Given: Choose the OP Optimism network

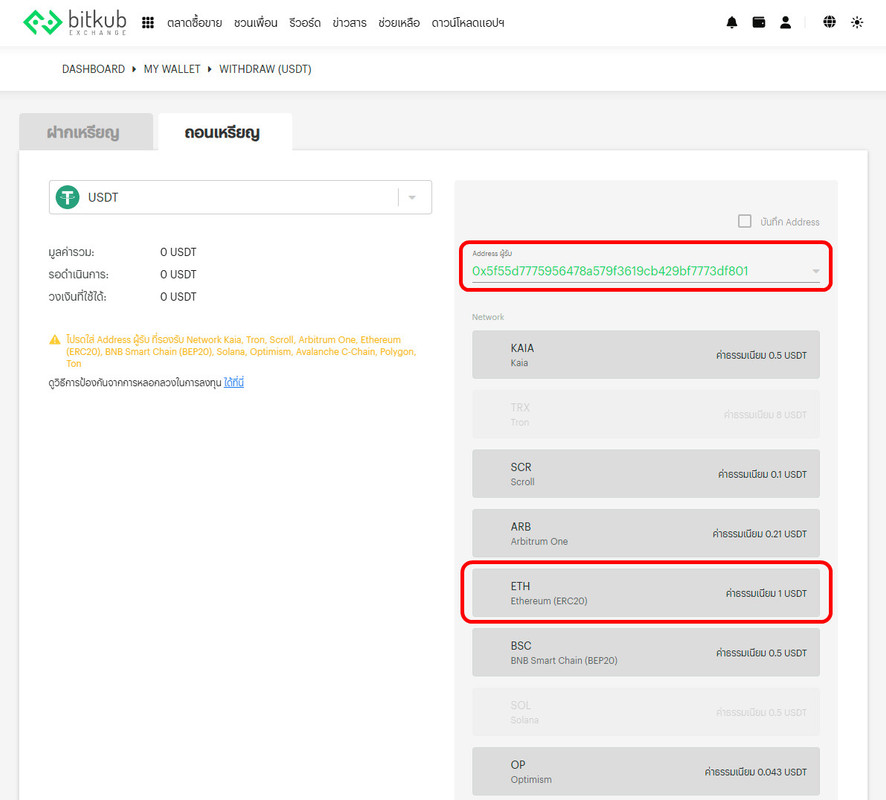Looking at the screenshot, I should 646,771.
